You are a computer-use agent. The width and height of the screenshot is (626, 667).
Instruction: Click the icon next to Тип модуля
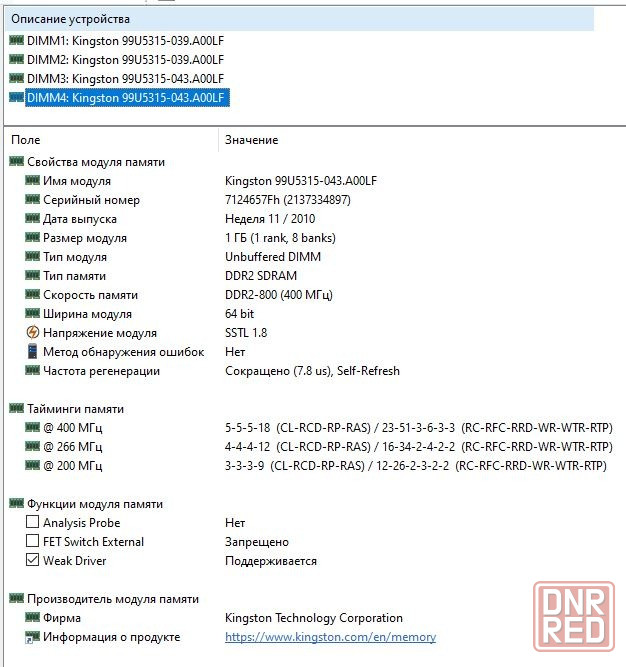[32, 256]
